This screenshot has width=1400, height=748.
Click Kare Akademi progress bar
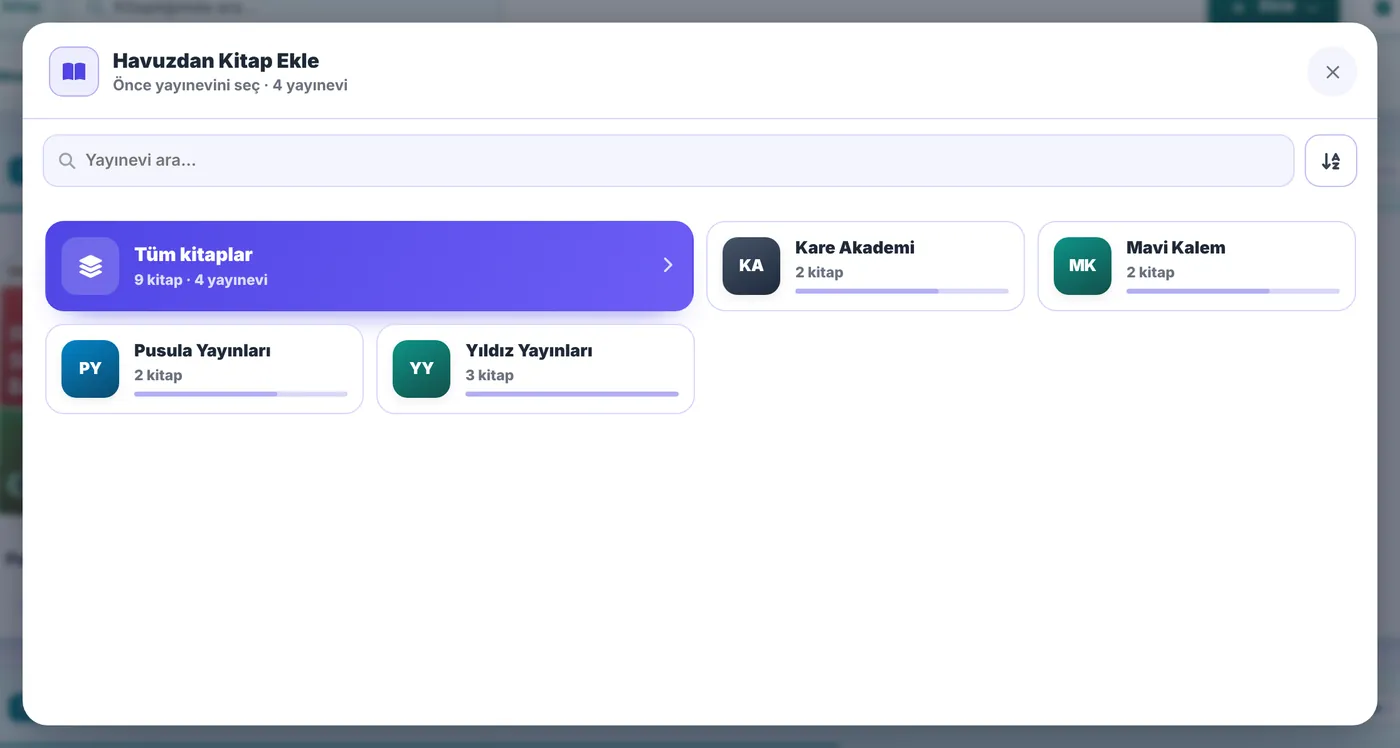click(x=902, y=291)
